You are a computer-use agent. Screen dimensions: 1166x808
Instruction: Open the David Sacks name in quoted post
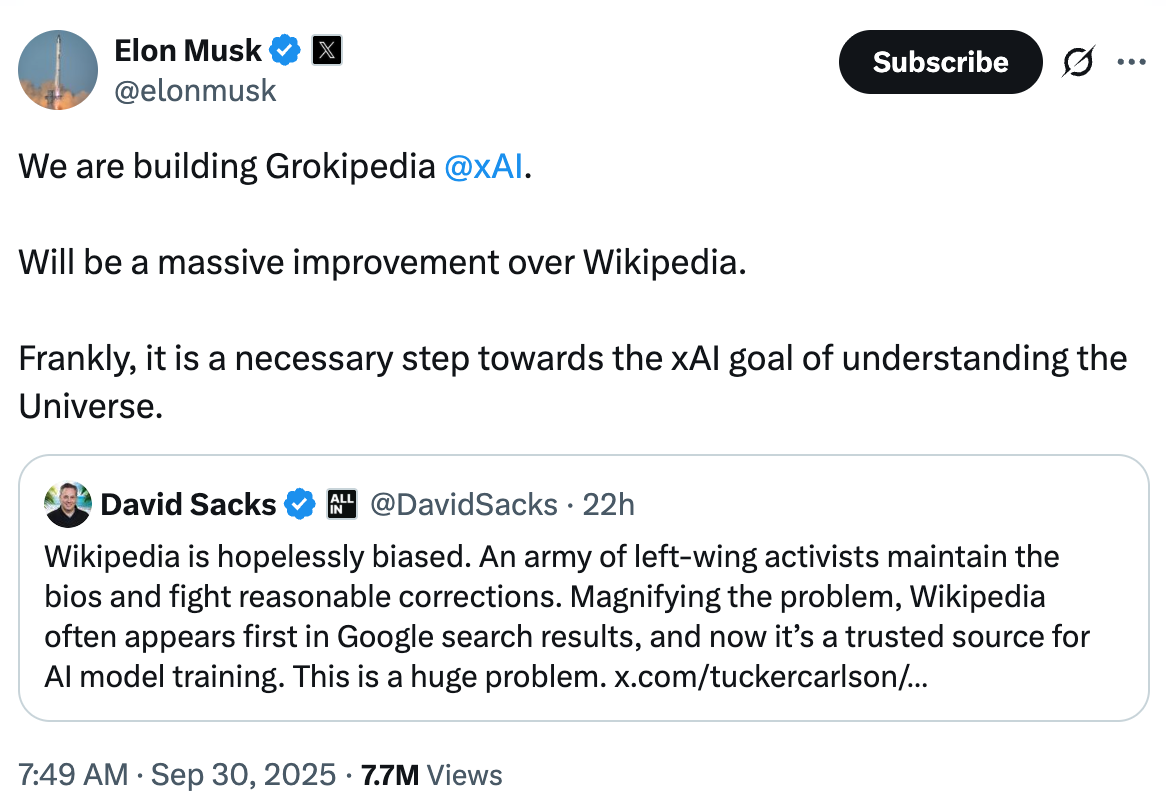(x=188, y=505)
